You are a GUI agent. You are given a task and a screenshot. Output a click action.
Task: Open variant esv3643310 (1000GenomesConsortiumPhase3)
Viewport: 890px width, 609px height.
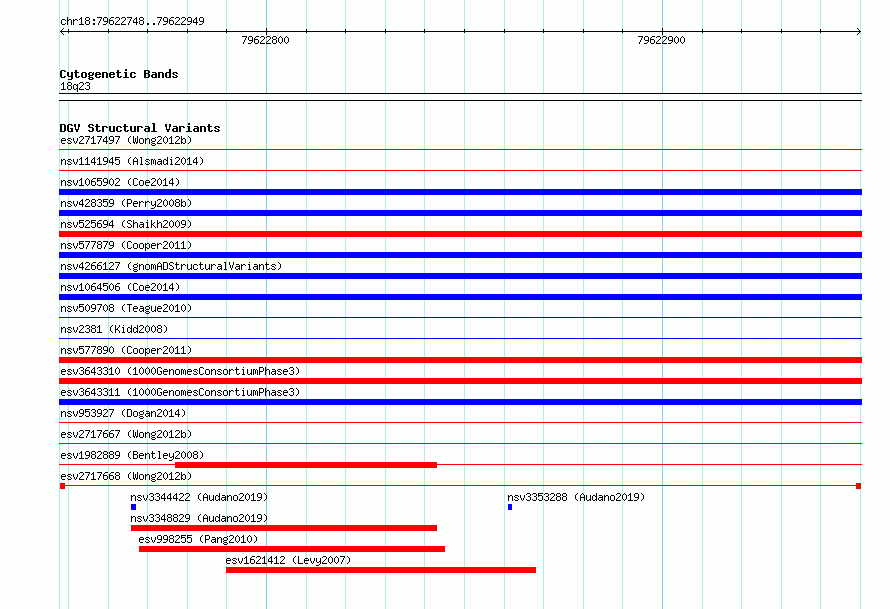pyautogui.click(x=180, y=371)
